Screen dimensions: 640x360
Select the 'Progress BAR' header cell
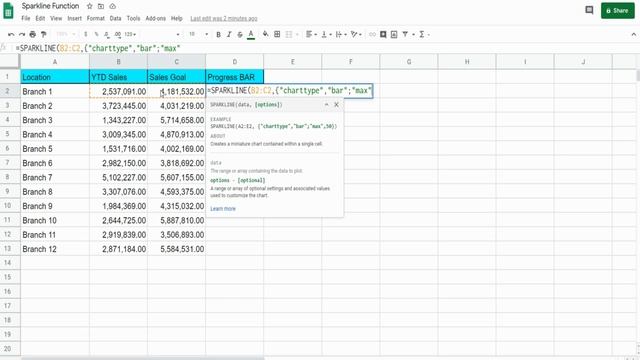235,77
